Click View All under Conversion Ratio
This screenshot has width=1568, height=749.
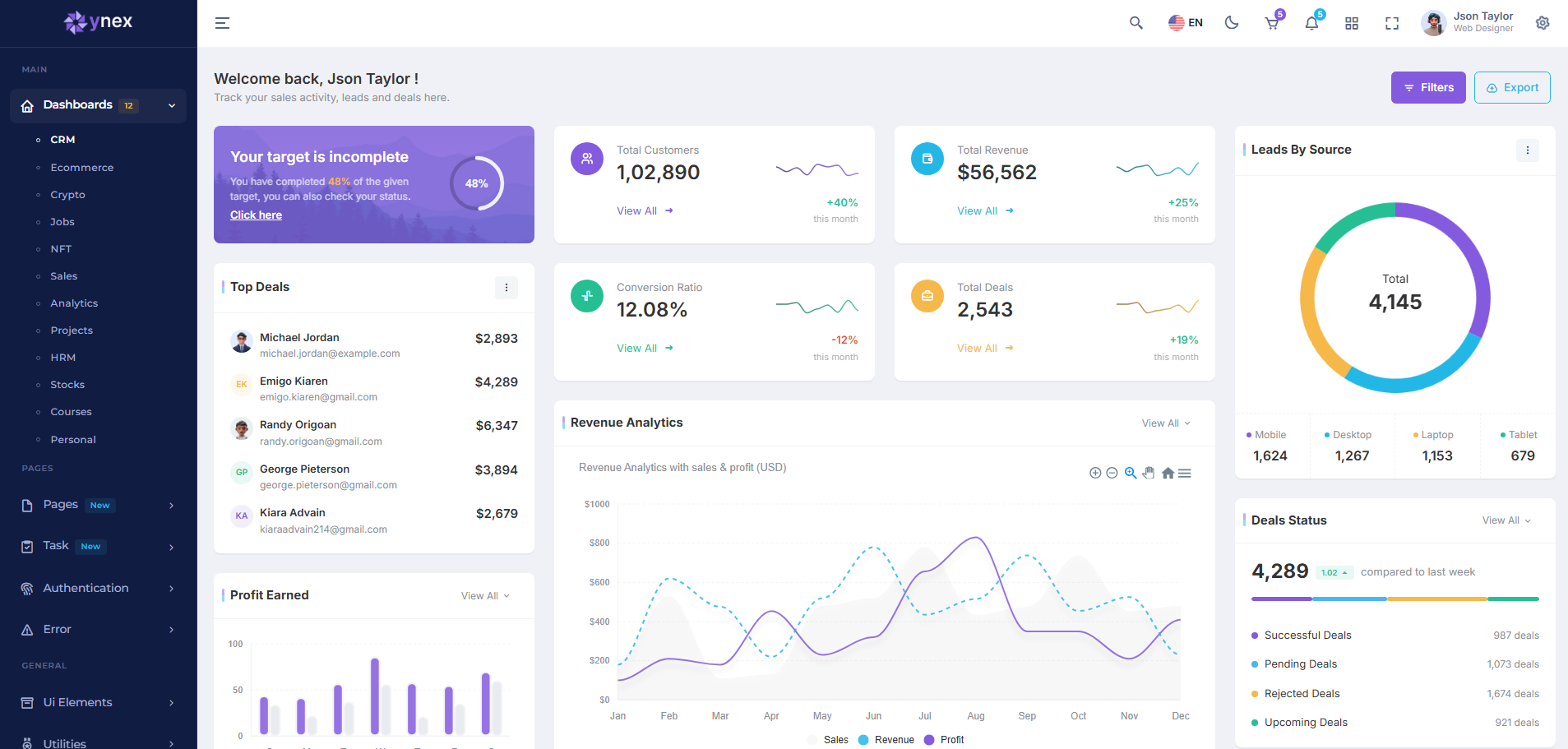click(x=645, y=349)
